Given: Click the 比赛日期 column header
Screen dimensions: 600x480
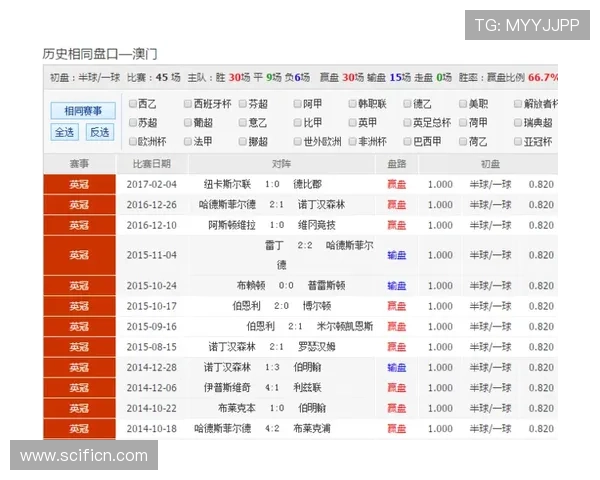Looking at the screenshot, I should [152, 164].
